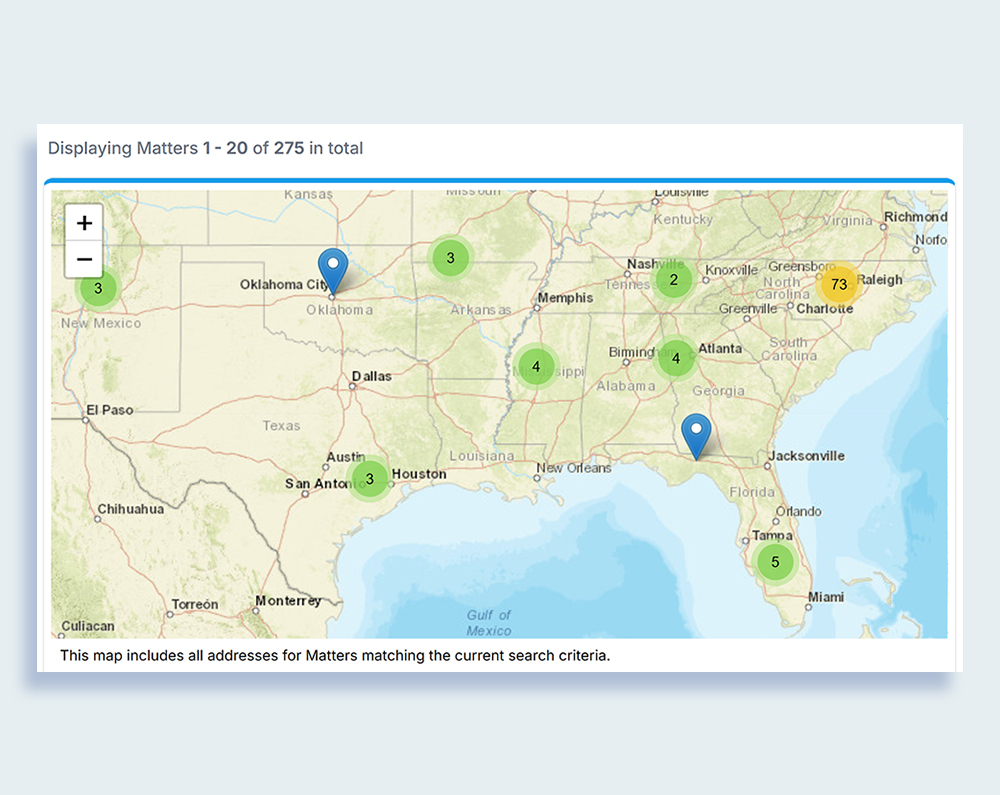The height and width of the screenshot is (795, 1000).
Task: Click the Memphis label on the map
Action: point(565,298)
